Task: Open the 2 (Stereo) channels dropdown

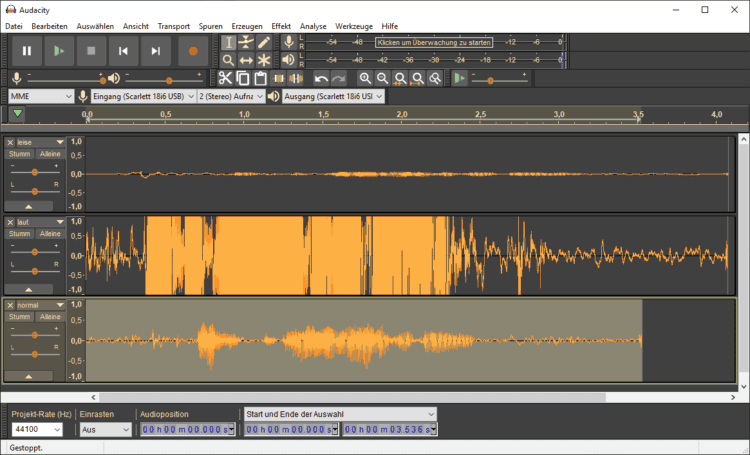Action: (x=231, y=96)
